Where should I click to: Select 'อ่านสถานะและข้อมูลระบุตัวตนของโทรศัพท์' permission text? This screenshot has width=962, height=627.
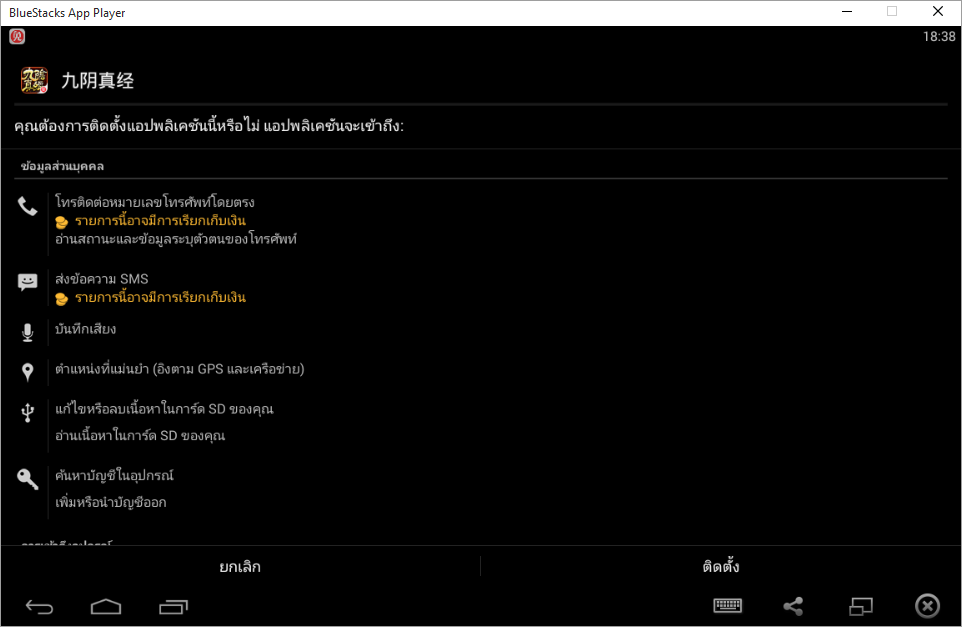tap(176, 239)
